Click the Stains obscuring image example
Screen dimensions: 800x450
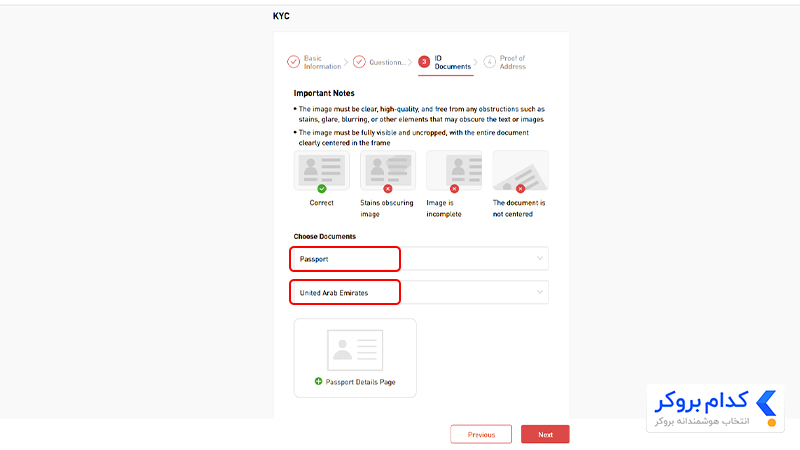click(x=388, y=170)
